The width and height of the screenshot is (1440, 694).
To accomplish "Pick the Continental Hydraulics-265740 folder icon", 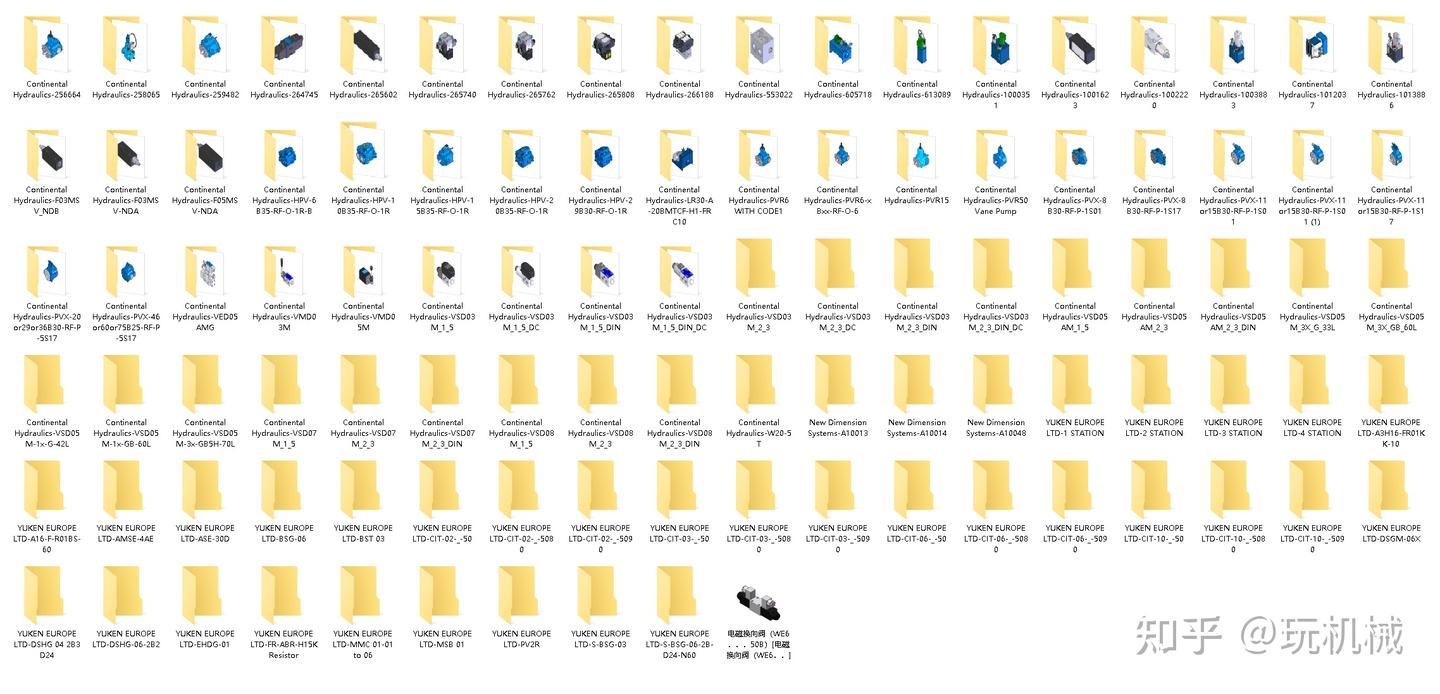I will [x=442, y=45].
